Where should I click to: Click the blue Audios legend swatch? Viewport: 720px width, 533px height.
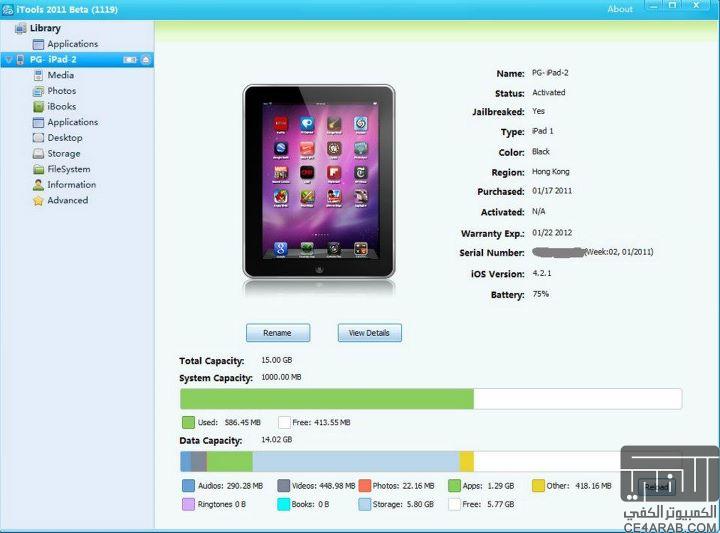pyautogui.click(x=188, y=486)
